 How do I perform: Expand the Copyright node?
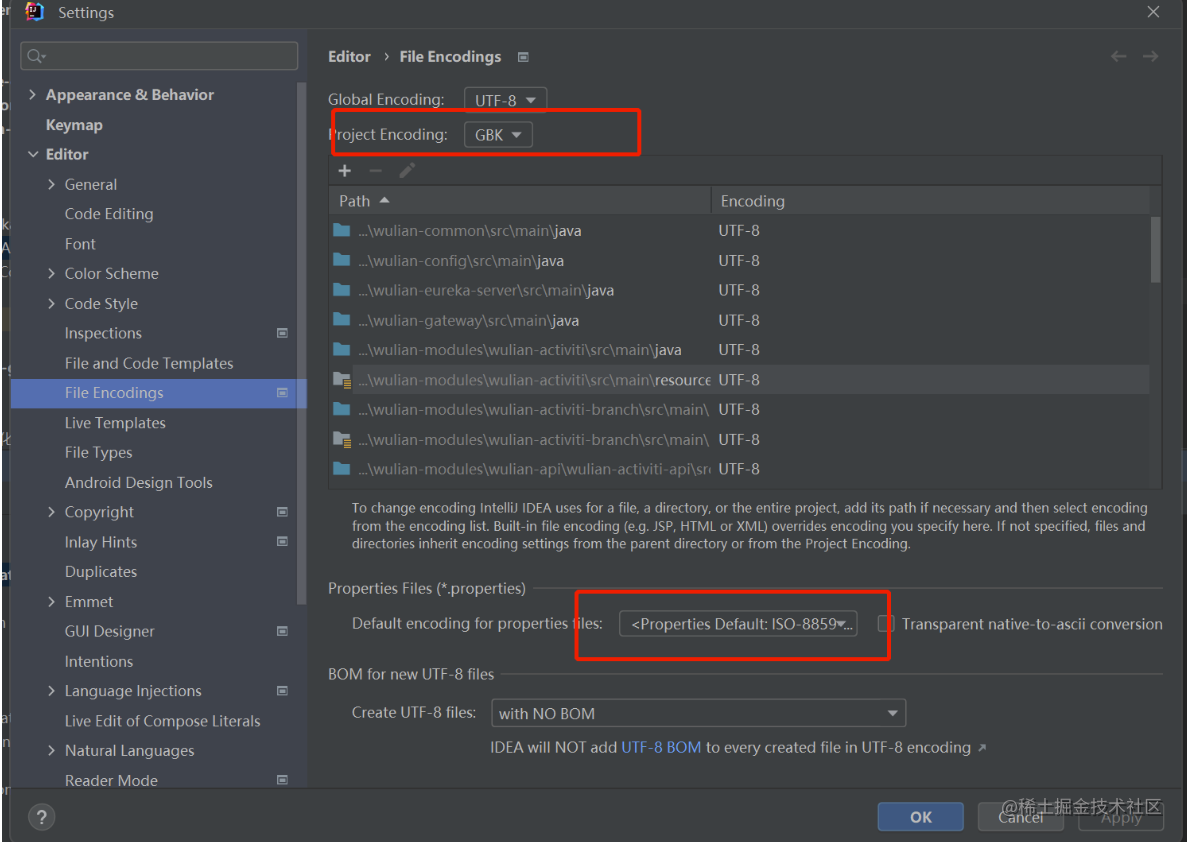tap(51, 512)
